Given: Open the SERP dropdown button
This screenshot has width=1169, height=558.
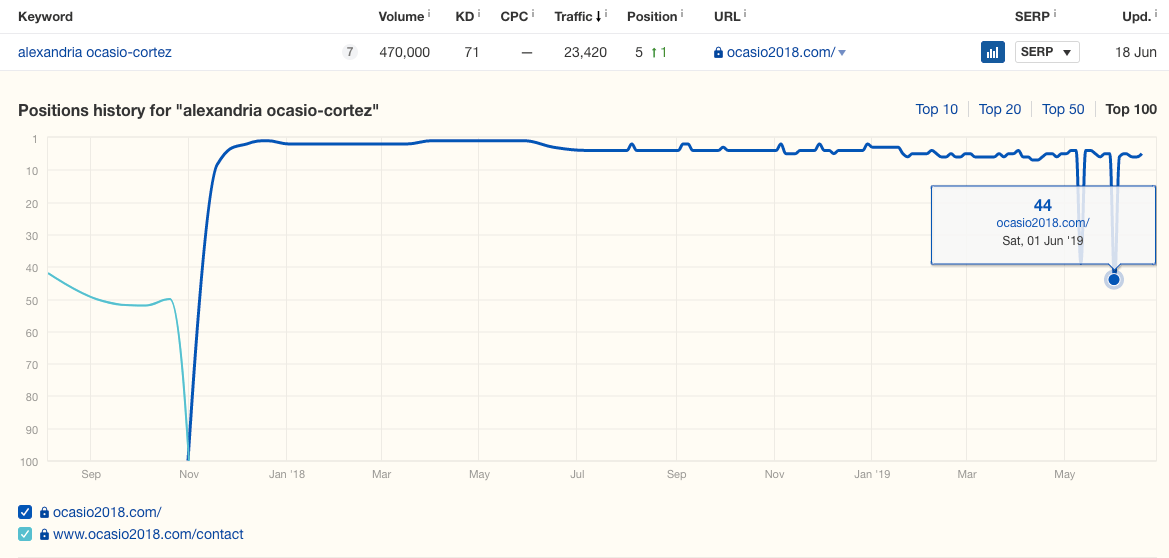Looking at the screenshot, I should point(1046,52).
